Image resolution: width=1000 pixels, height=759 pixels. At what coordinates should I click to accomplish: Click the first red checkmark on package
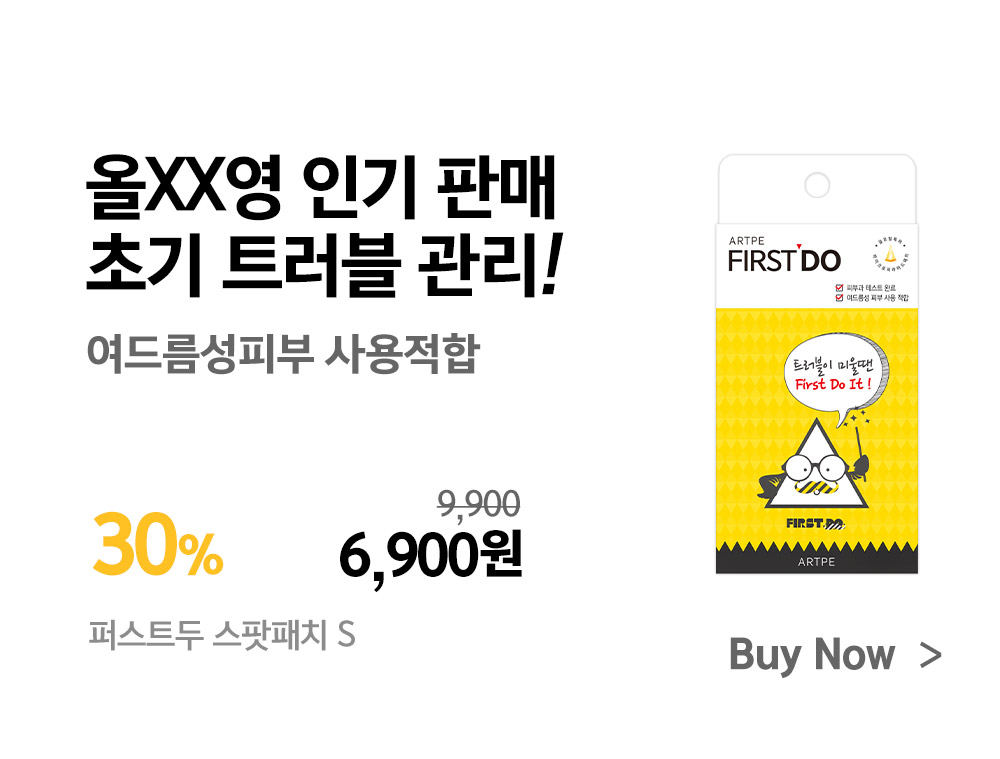(x=839, y=288)
